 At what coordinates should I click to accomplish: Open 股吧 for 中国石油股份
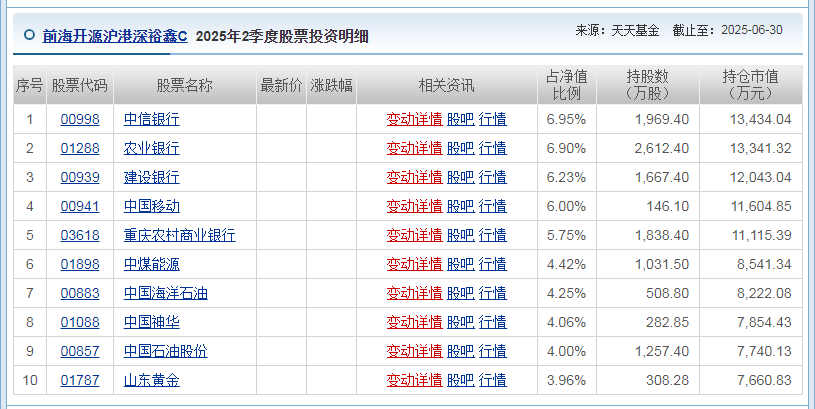coord(461,351)
